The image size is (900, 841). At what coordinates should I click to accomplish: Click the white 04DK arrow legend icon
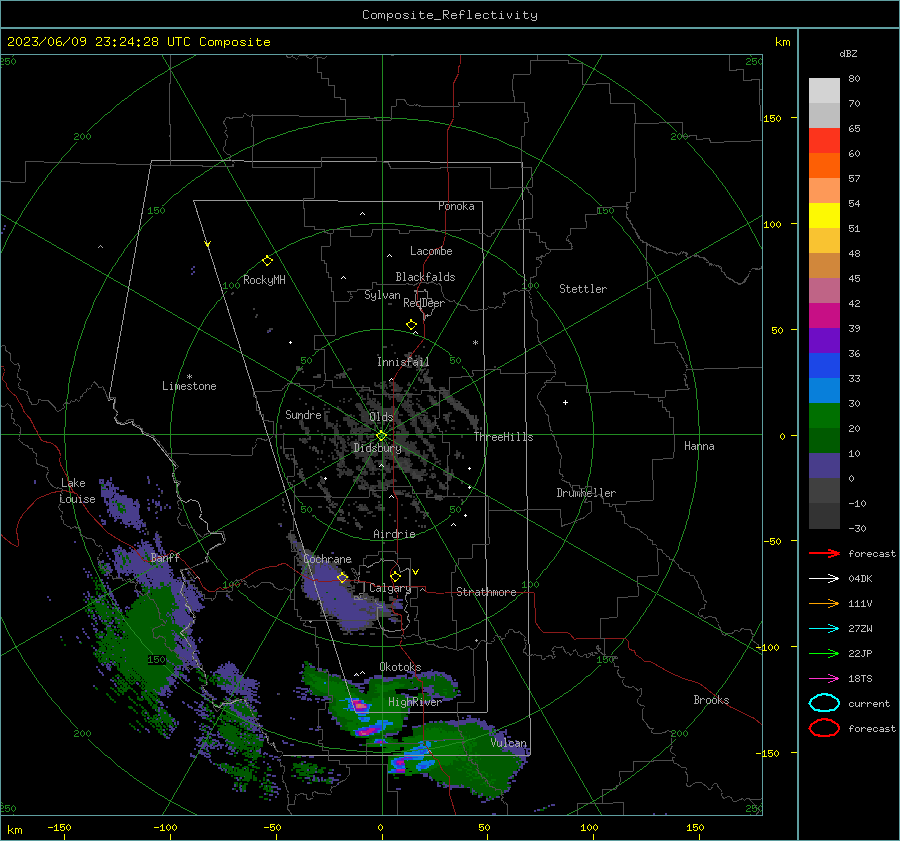pos(824,579)
